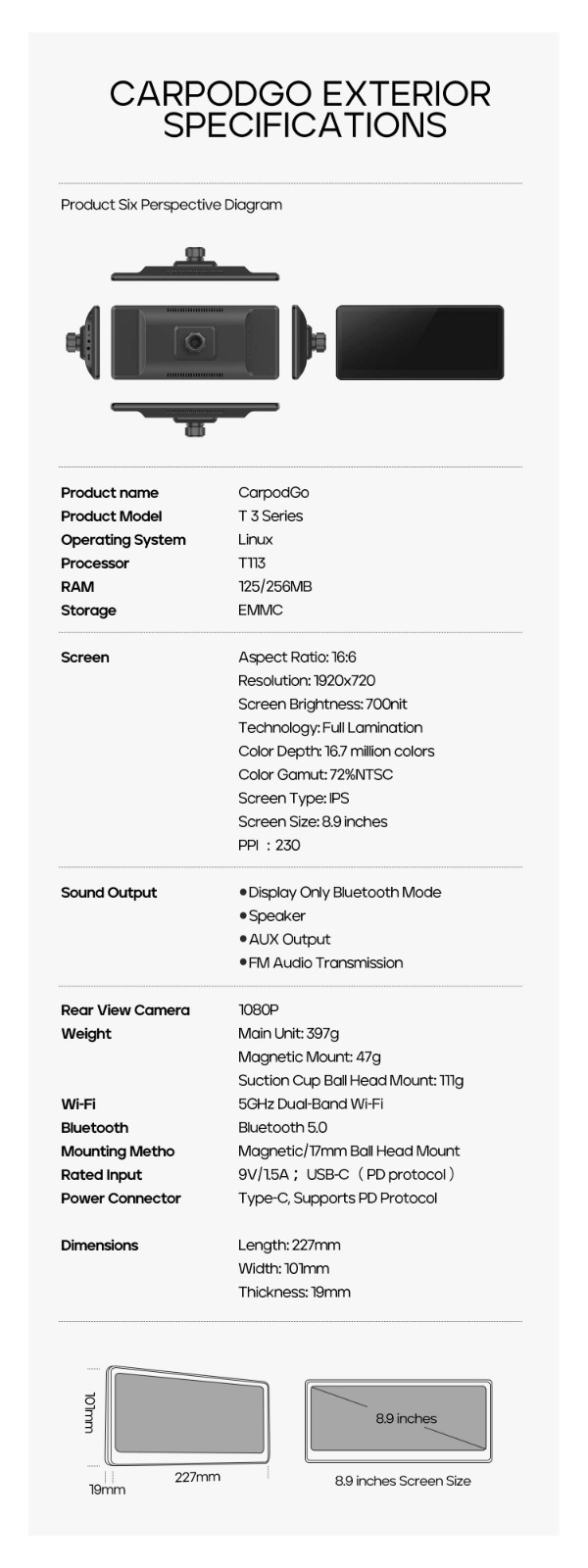Click the bottom view product image

(x=195, y=418)
